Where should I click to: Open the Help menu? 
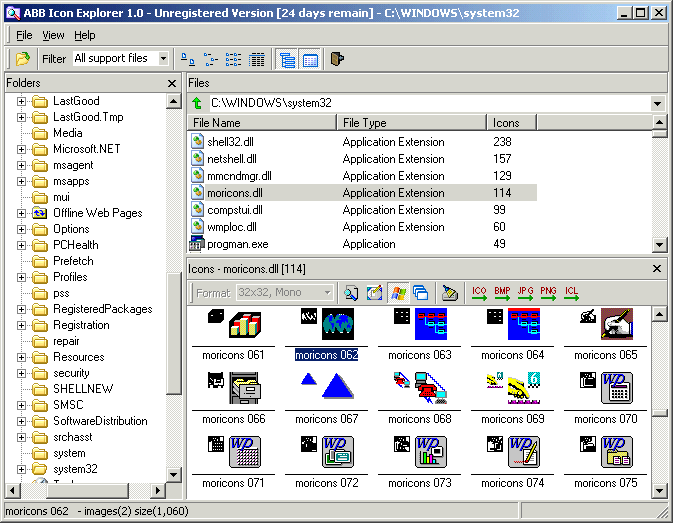(x=85, y=35)
